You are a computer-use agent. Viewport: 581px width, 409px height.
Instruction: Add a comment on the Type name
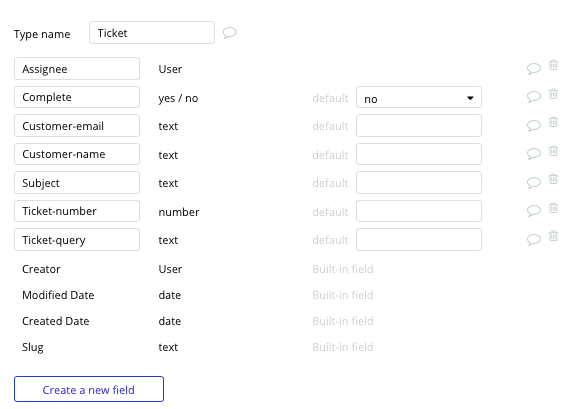click(x=230, y=33)
